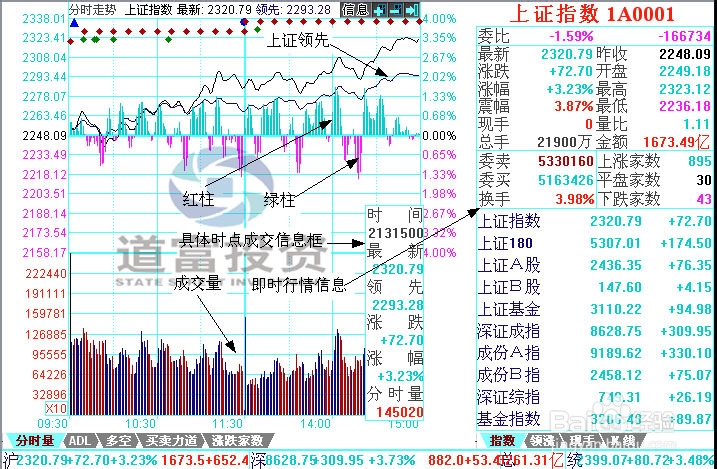
Task: Switch to the 分时量 tab
Action: pyautogui.click(x=34, y=441)
